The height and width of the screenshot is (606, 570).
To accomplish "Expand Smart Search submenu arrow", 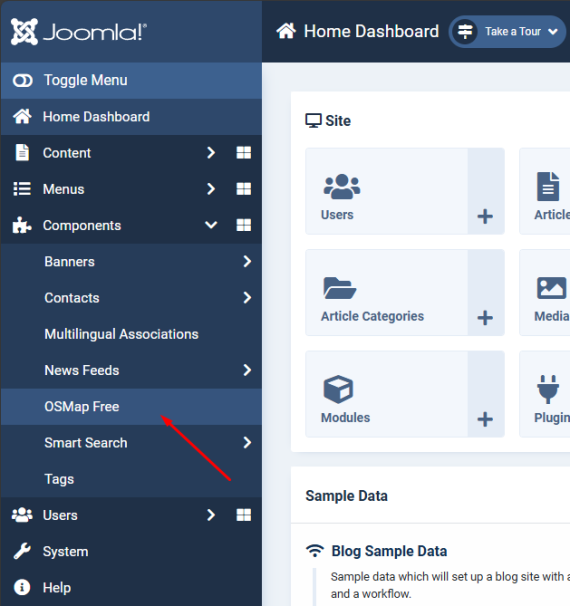I will (247, 443).
